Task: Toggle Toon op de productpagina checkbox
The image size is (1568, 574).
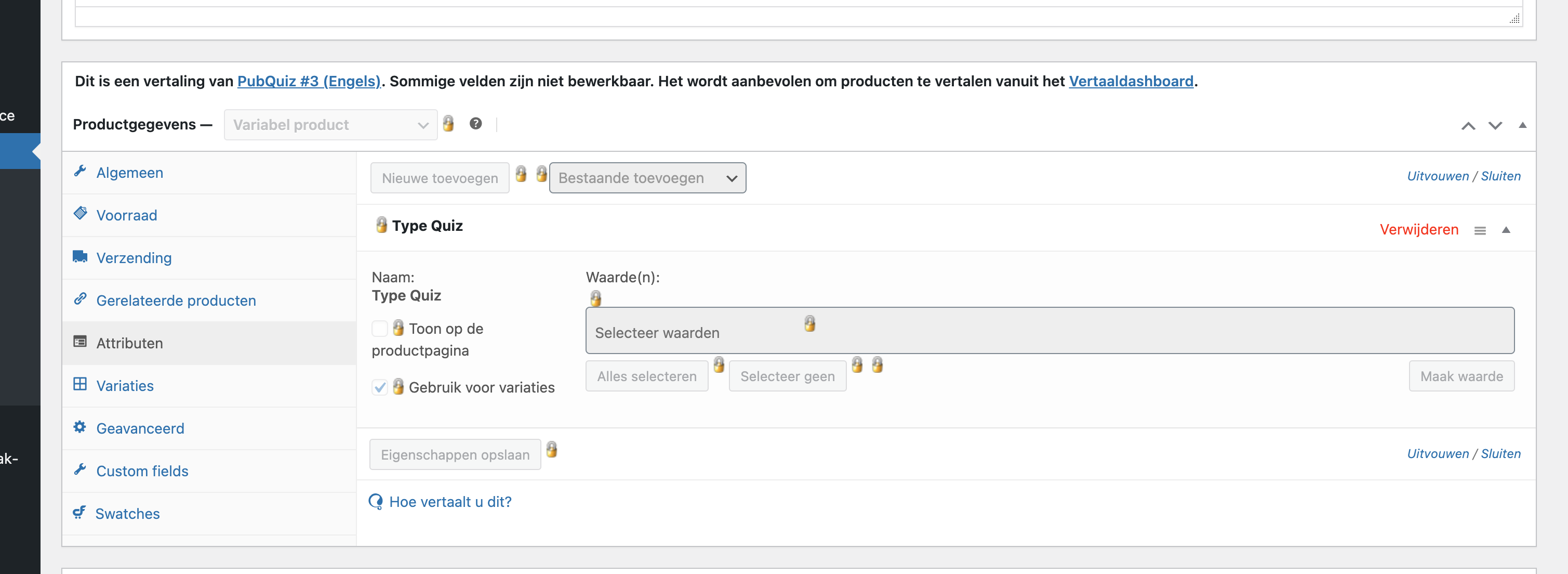Action: [x=379, y=329]
